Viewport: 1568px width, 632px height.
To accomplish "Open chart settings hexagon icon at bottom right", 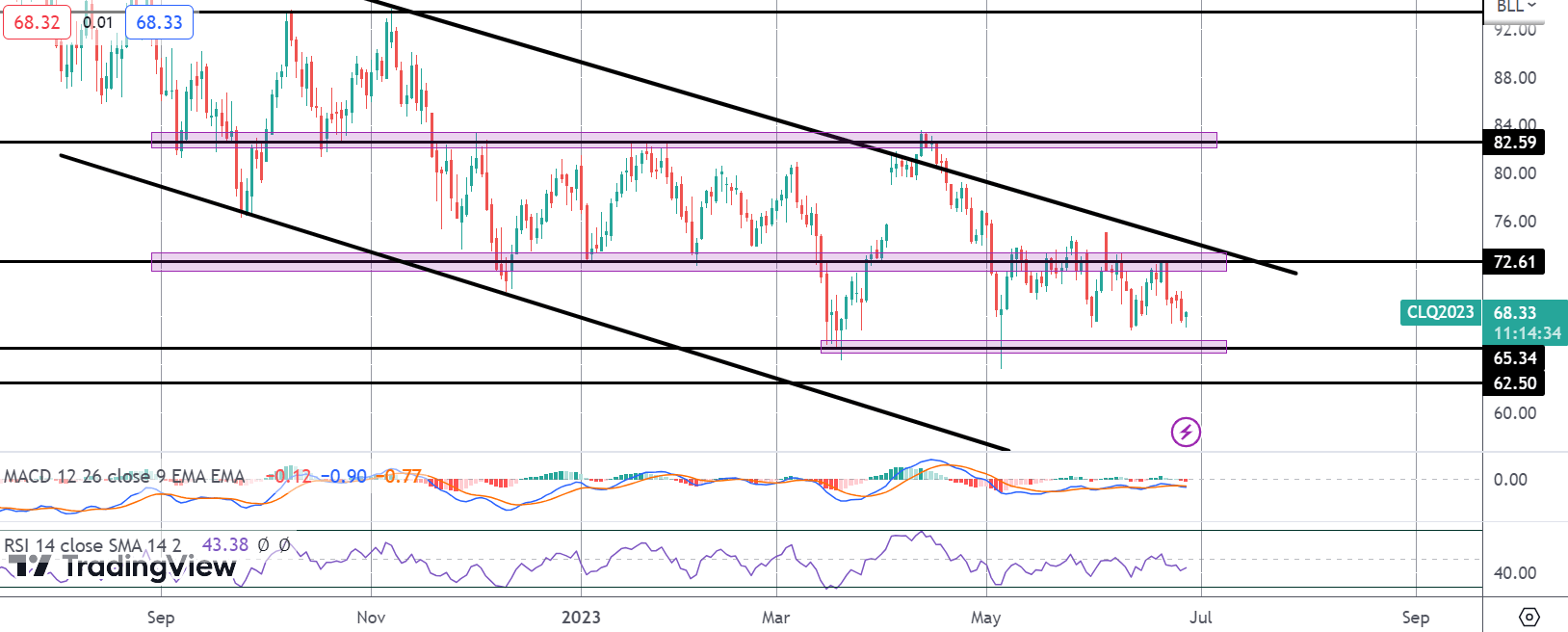I will (x=1529, y=617).
